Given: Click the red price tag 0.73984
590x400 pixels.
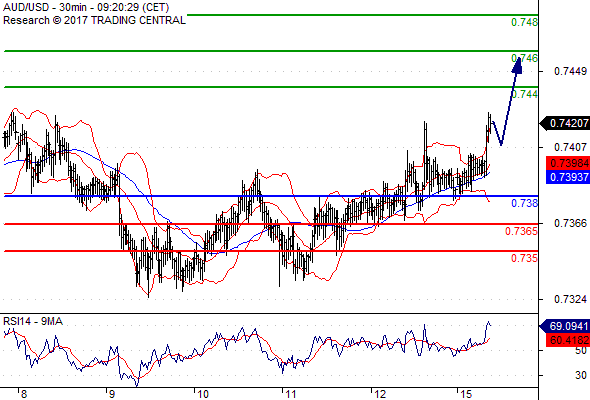Looking at the screenshot, I should click(x=568, y=163).
